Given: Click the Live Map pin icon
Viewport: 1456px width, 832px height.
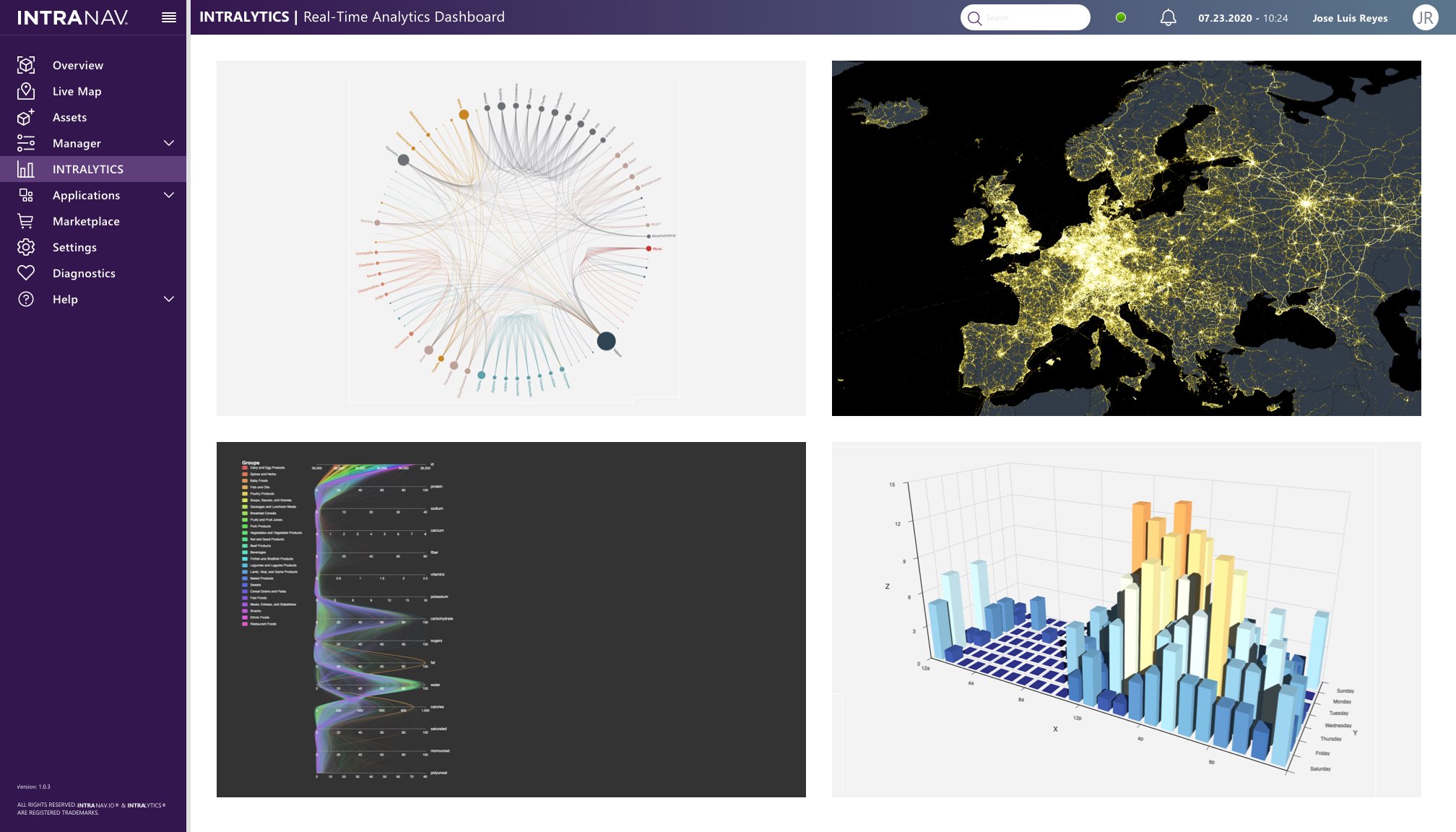Looking at the screenshot, I should tap(26, 91).
